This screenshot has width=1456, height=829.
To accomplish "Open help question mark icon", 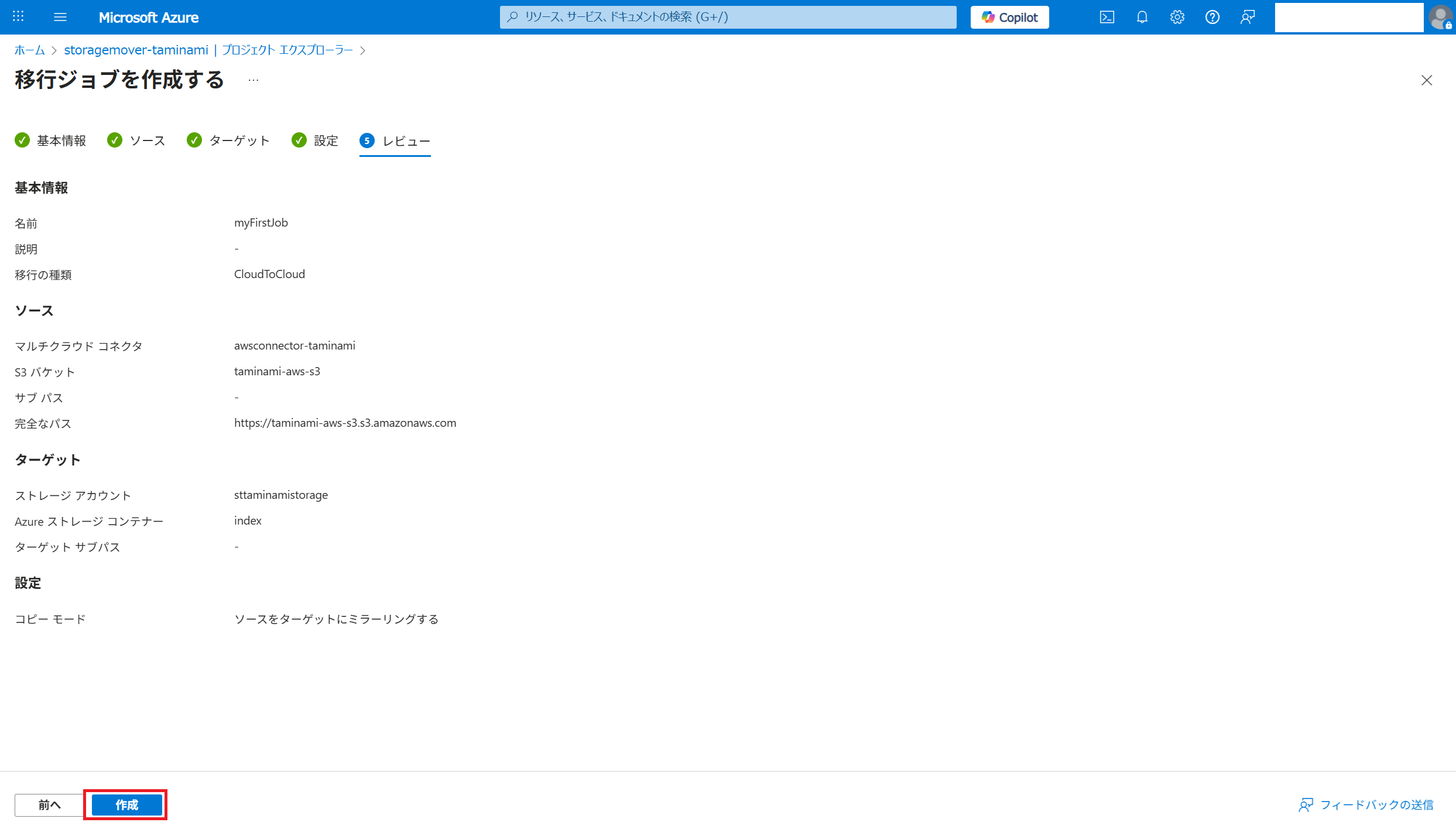I will pos(1212,17).
